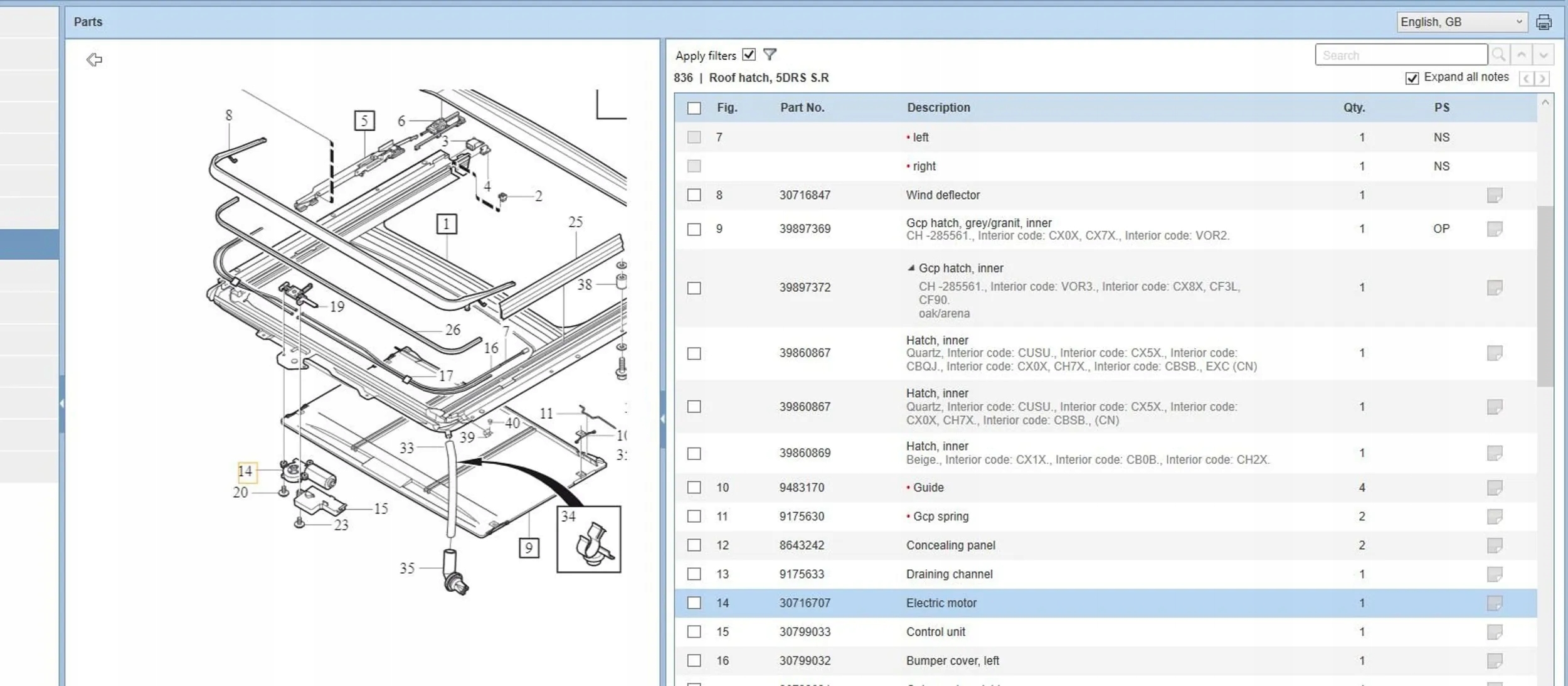Click note icon for Control unit row
The height and width of the screenshot is (686, 1568).
1494,632
